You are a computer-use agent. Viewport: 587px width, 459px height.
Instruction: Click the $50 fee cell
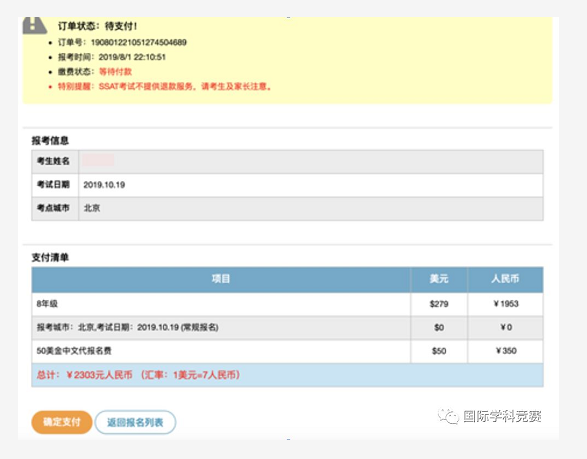pyautogui.click(x=439, y=351)
